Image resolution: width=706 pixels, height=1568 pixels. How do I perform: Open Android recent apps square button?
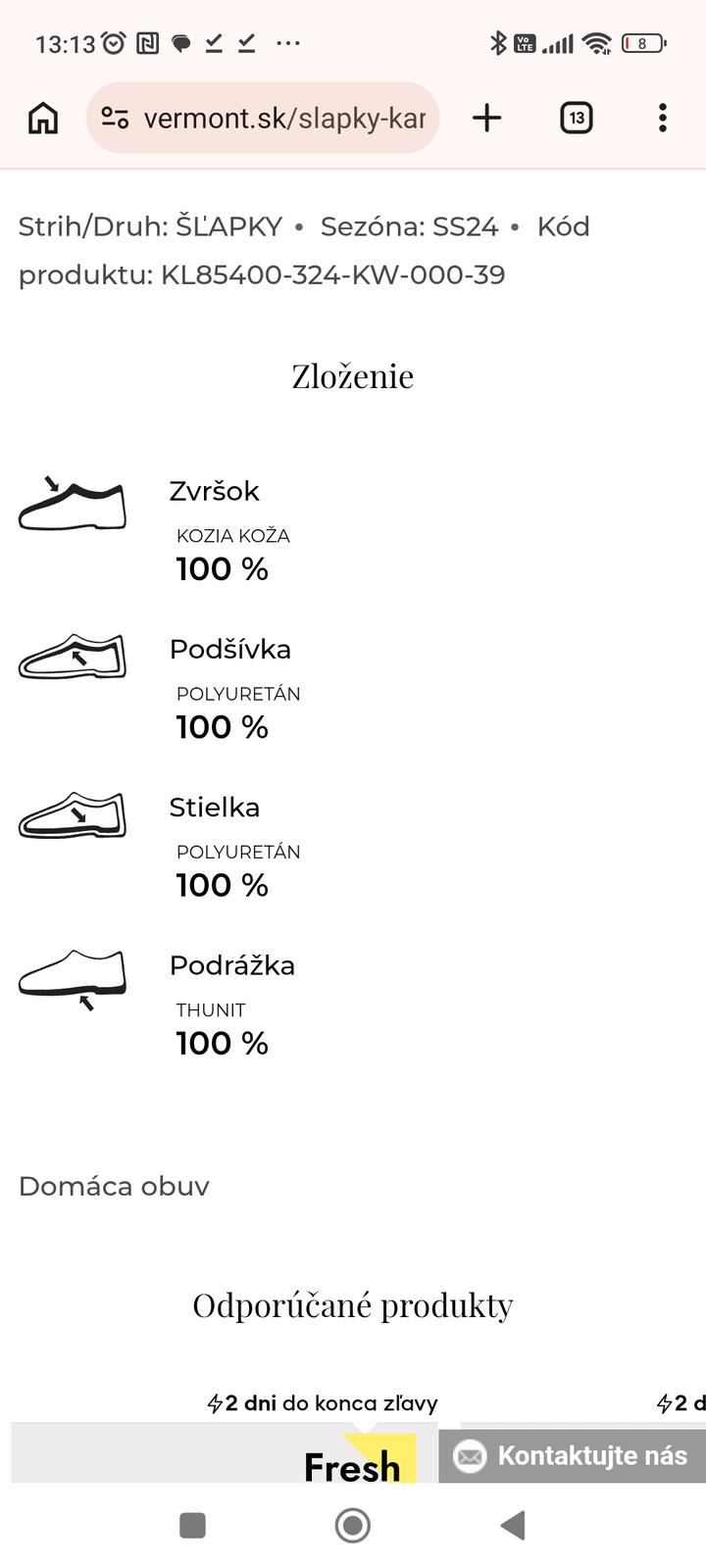tap(192, 1525)
